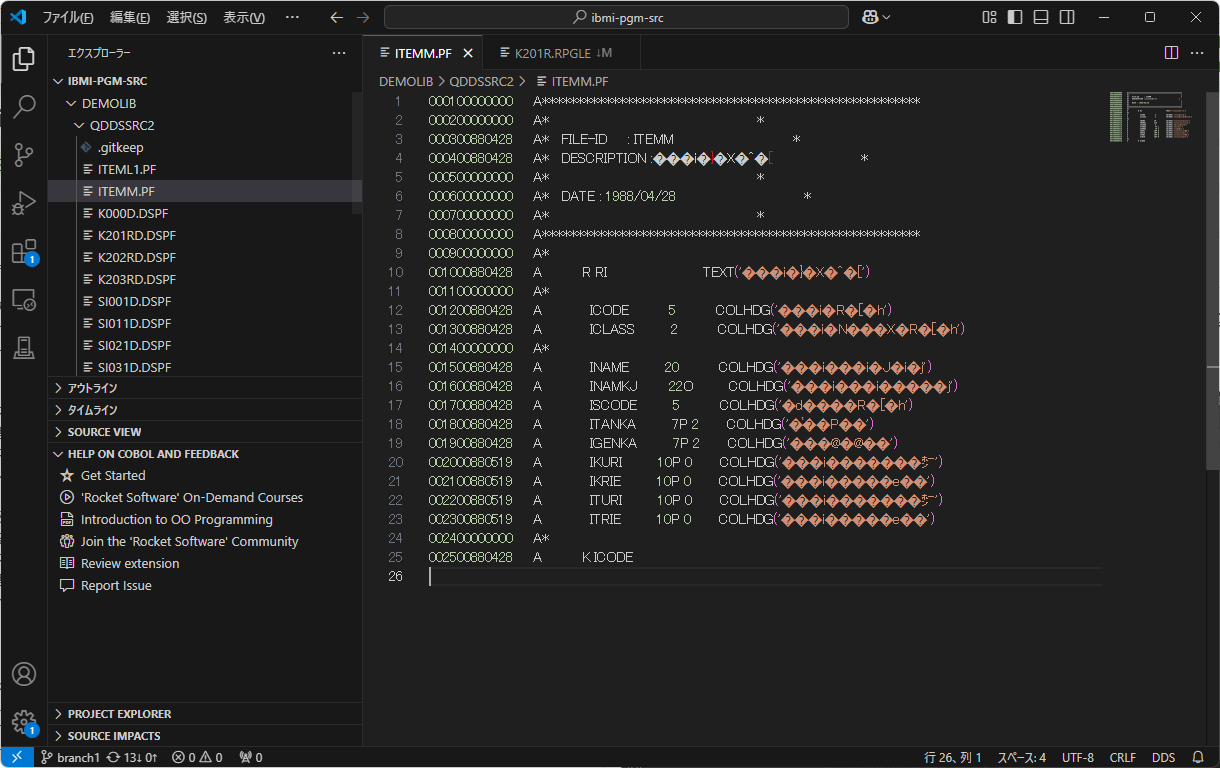Collapse HELP ON COBOL AND FEEDBACK section
Viewport: 1220px width, 768px height.
205,454
